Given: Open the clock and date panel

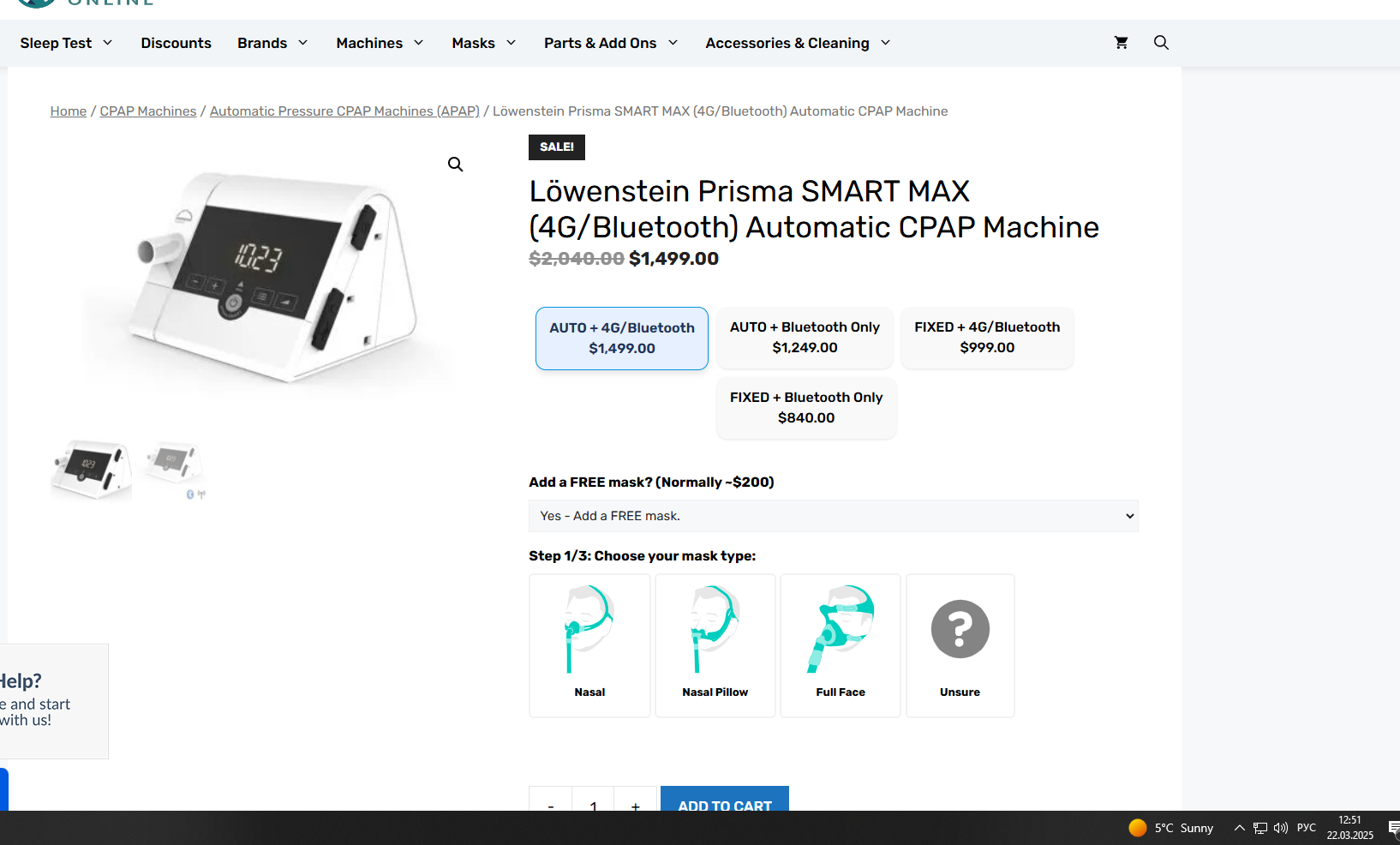Looking at the screenshot, I should [x=1350, y=828].
